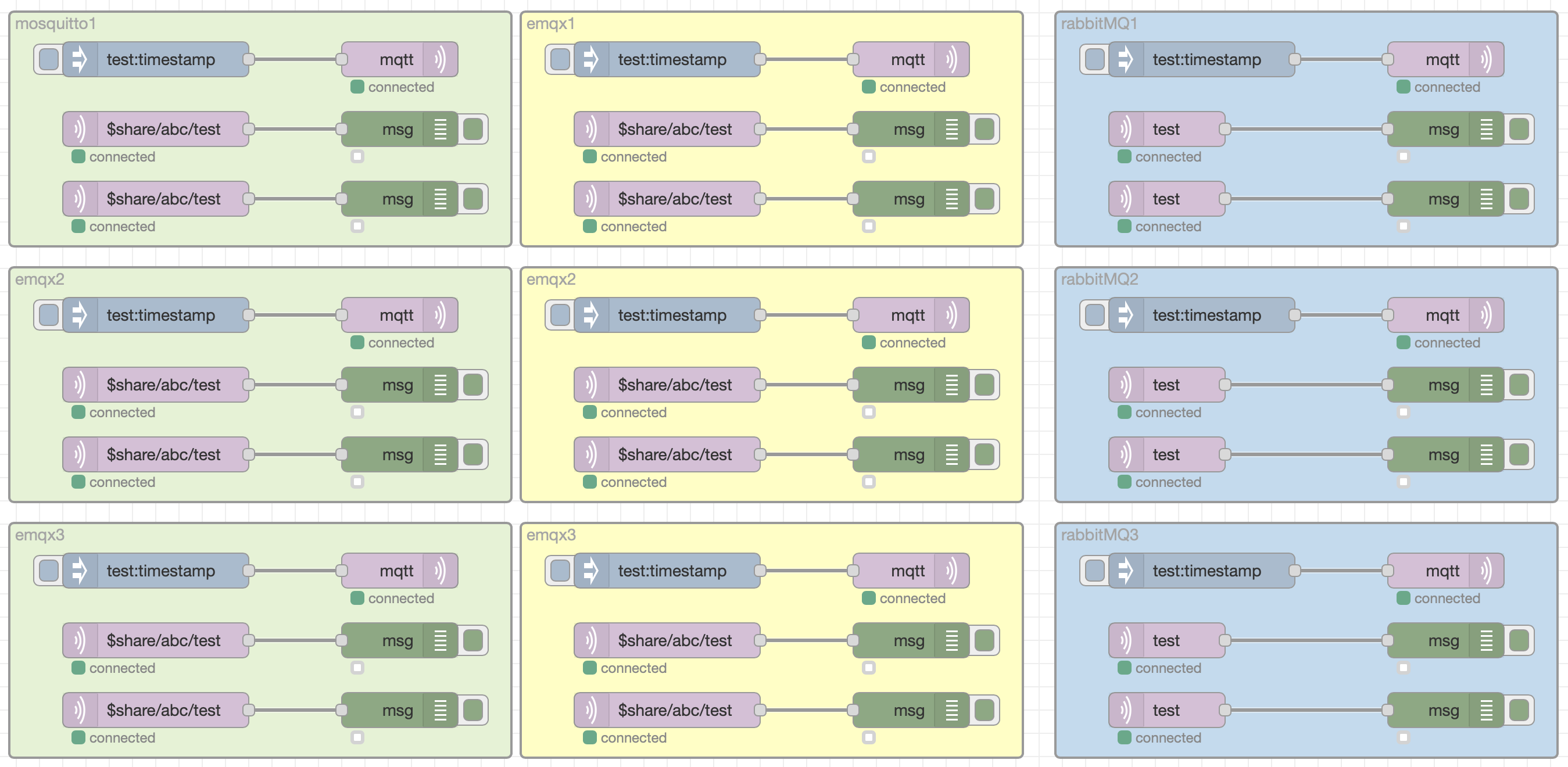Fire the inject button in green emqx3 group
The image size is (1568, 767).
[49, 571]
